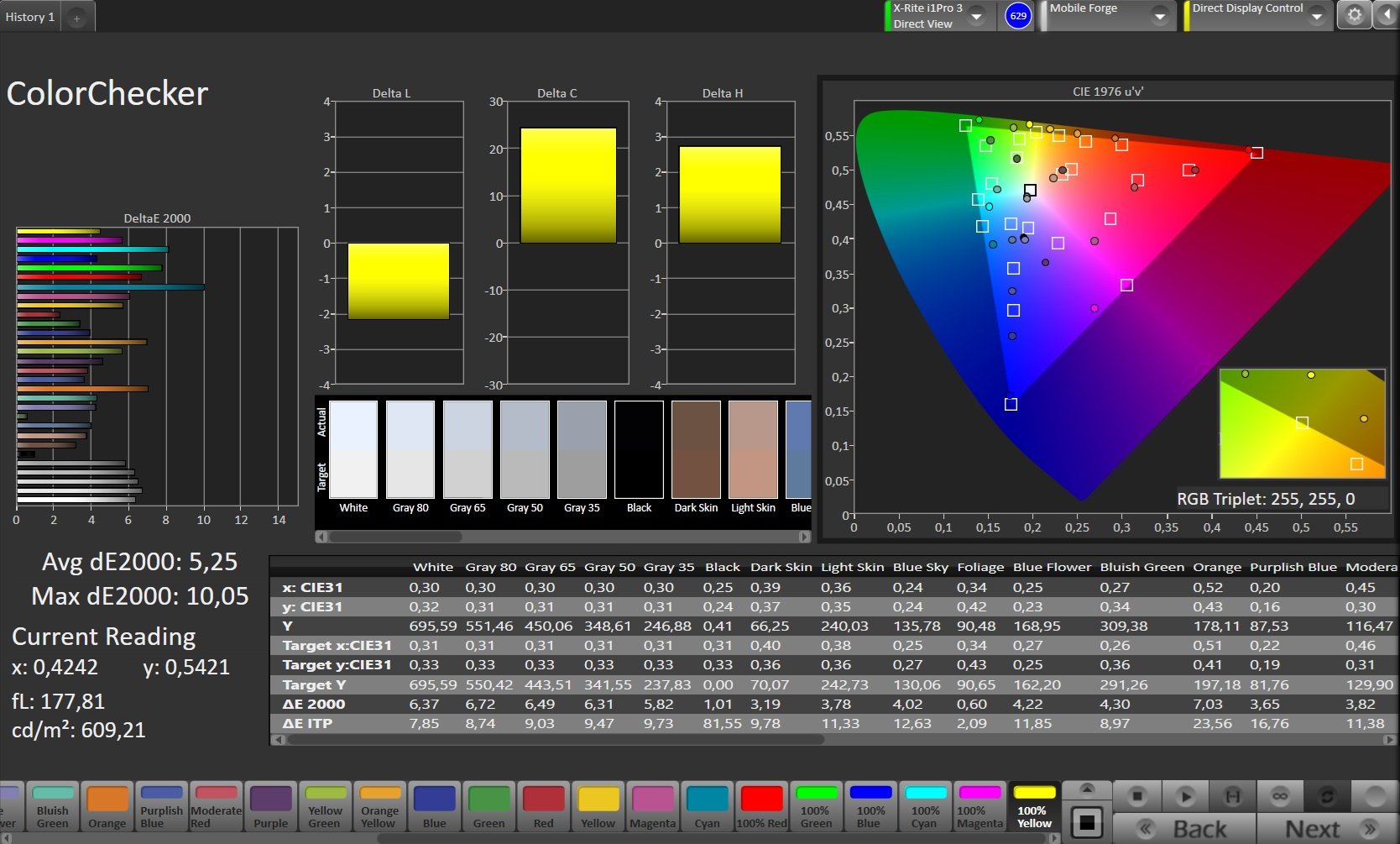1400x844 pixels.
Task: Toggle the refresh loop icon
Action: pyautogui.click(x=1327, y=795)
